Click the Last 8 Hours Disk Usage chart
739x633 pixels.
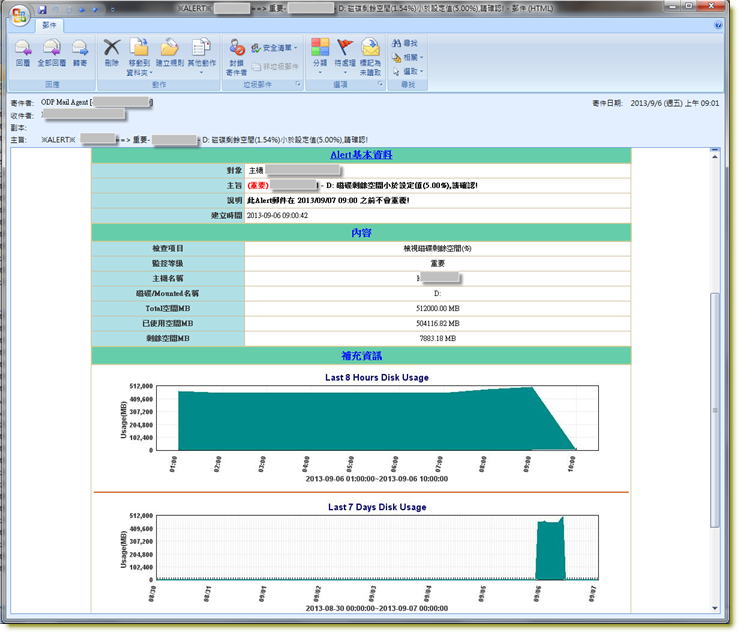click(377, 418)
